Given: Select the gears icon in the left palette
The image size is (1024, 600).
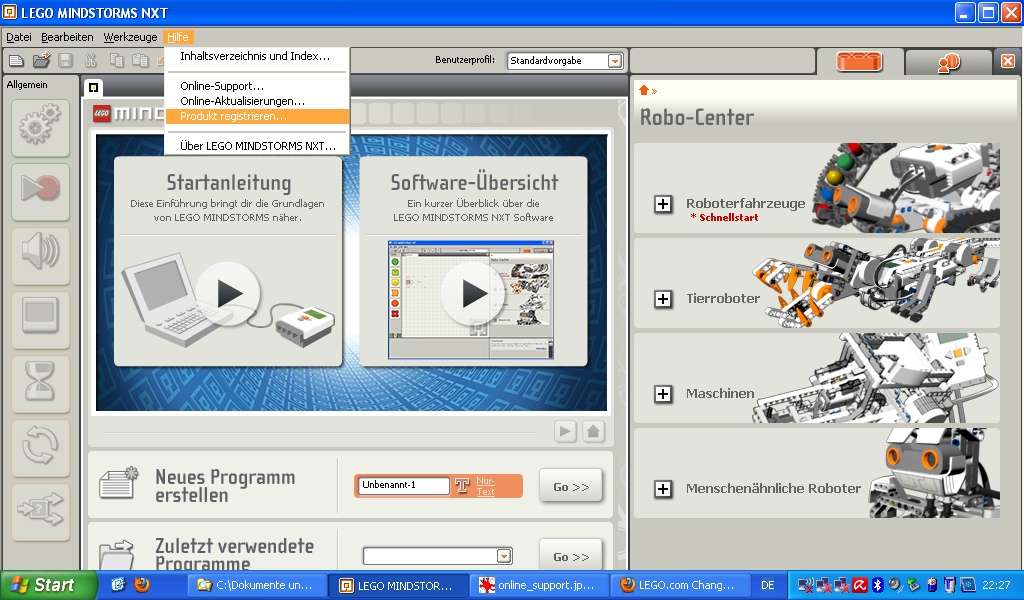Looking at the screenshot, I should click(37, 126).
